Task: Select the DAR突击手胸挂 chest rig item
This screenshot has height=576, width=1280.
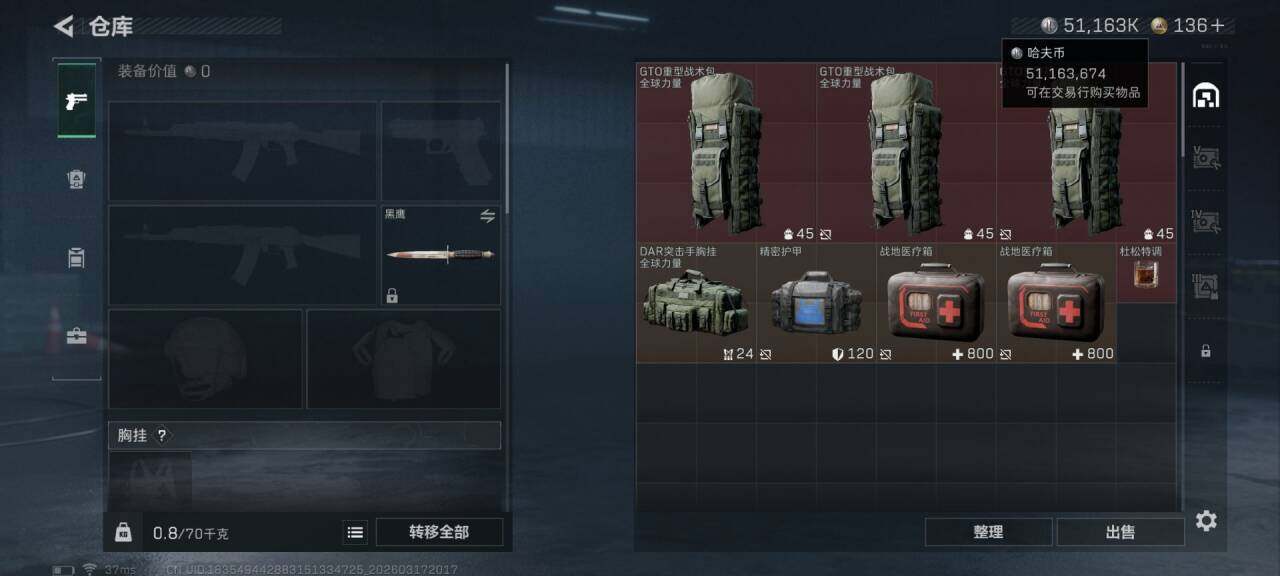Action: 697,303
